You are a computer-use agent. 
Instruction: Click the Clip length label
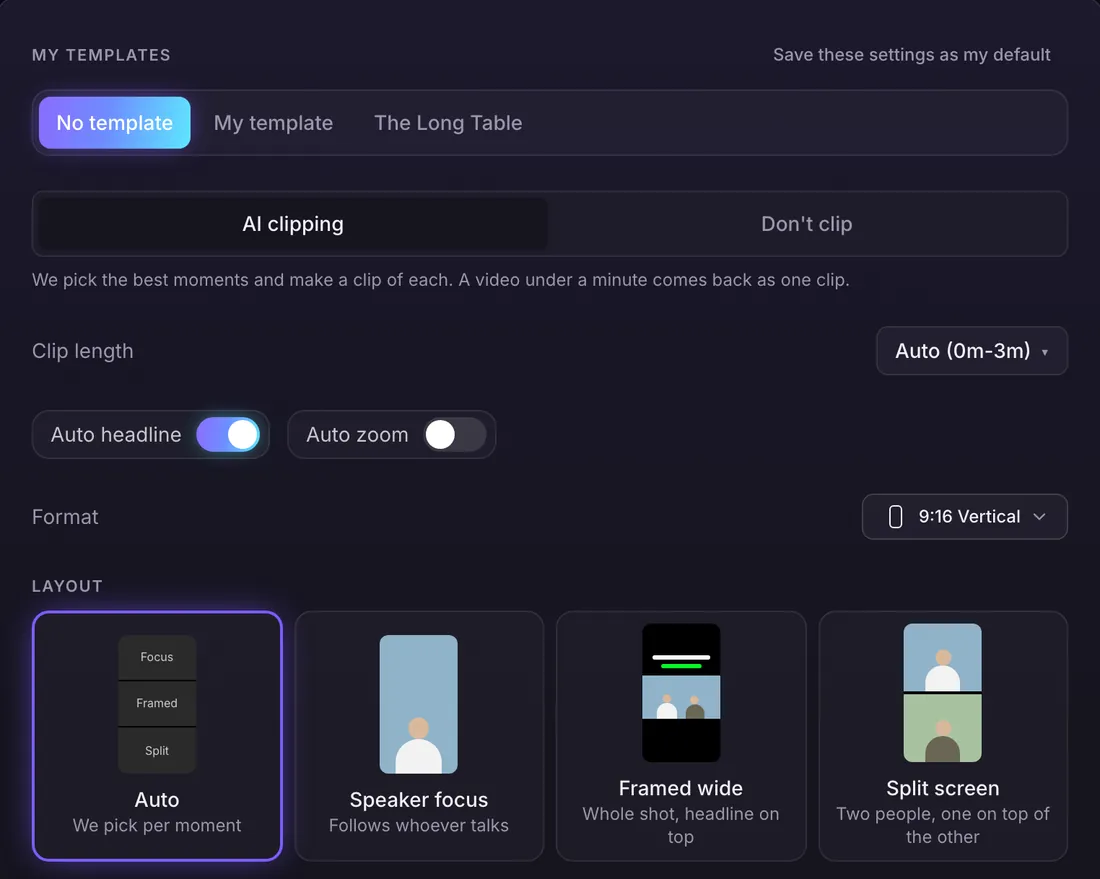click(x=83, y=351)
